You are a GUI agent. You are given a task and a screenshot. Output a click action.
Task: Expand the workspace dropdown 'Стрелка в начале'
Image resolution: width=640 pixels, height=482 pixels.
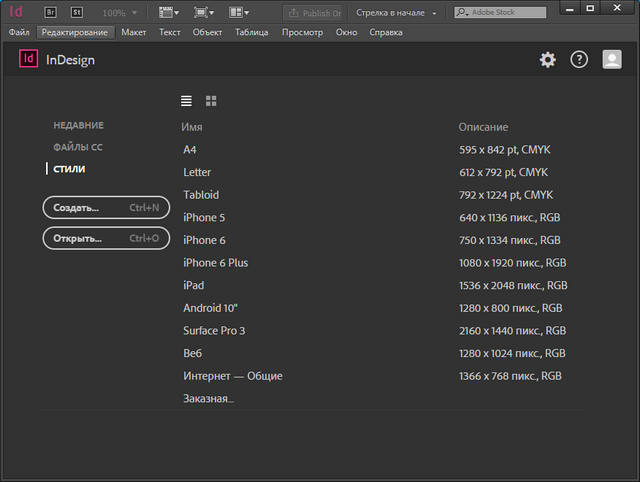[x=397, y=13]
